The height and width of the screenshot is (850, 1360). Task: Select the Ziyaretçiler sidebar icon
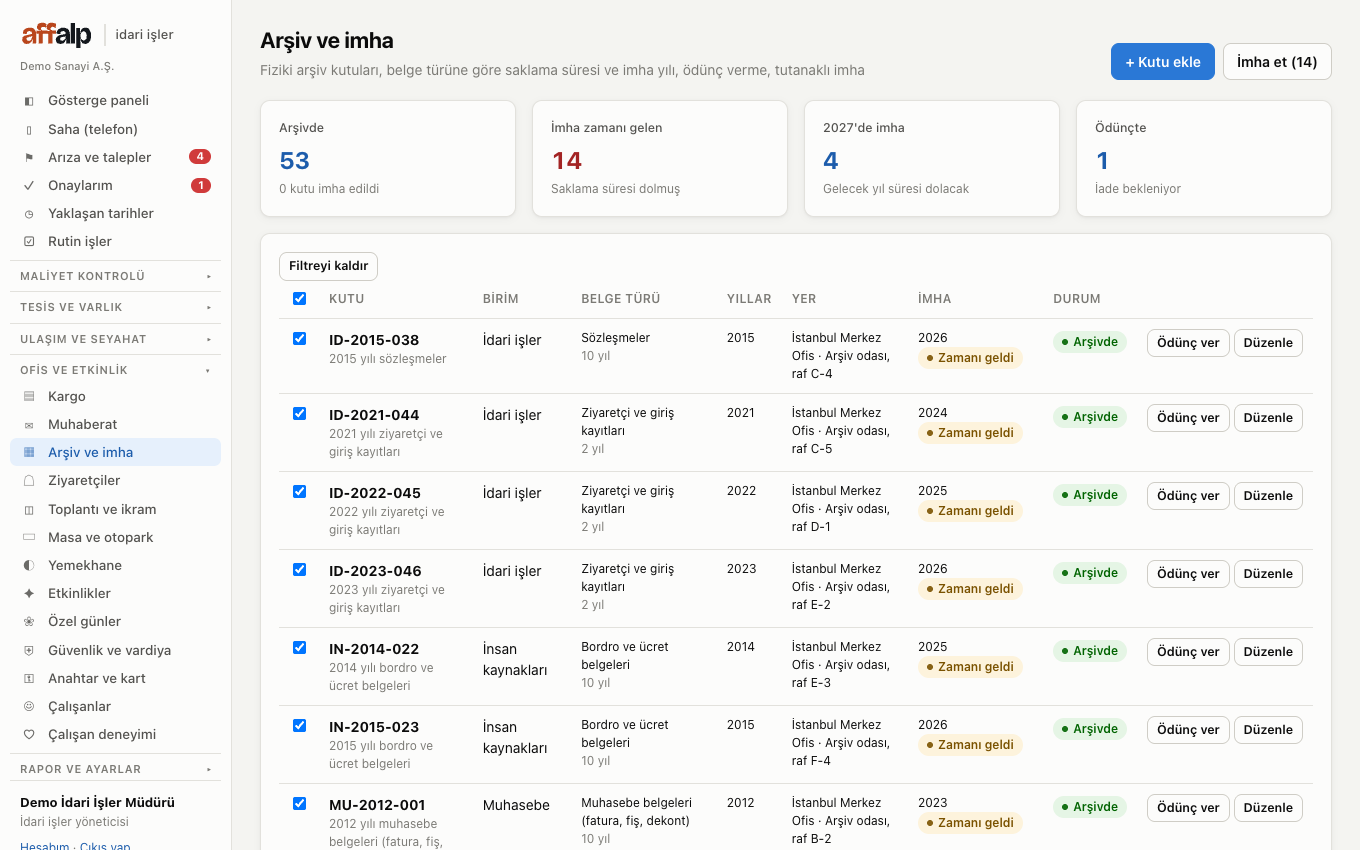(29, 480)
